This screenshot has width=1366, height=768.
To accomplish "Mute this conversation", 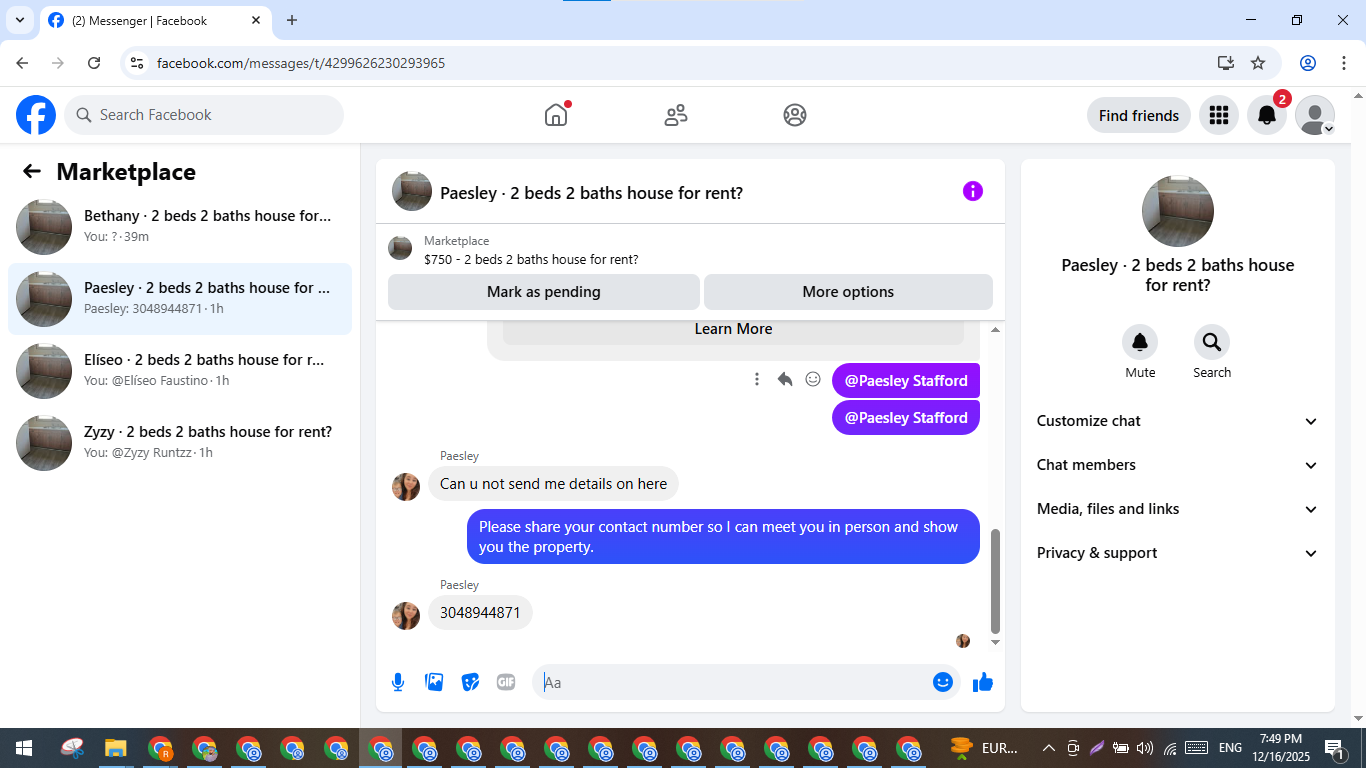I will pyautogui.click(x=1140, y=343).
